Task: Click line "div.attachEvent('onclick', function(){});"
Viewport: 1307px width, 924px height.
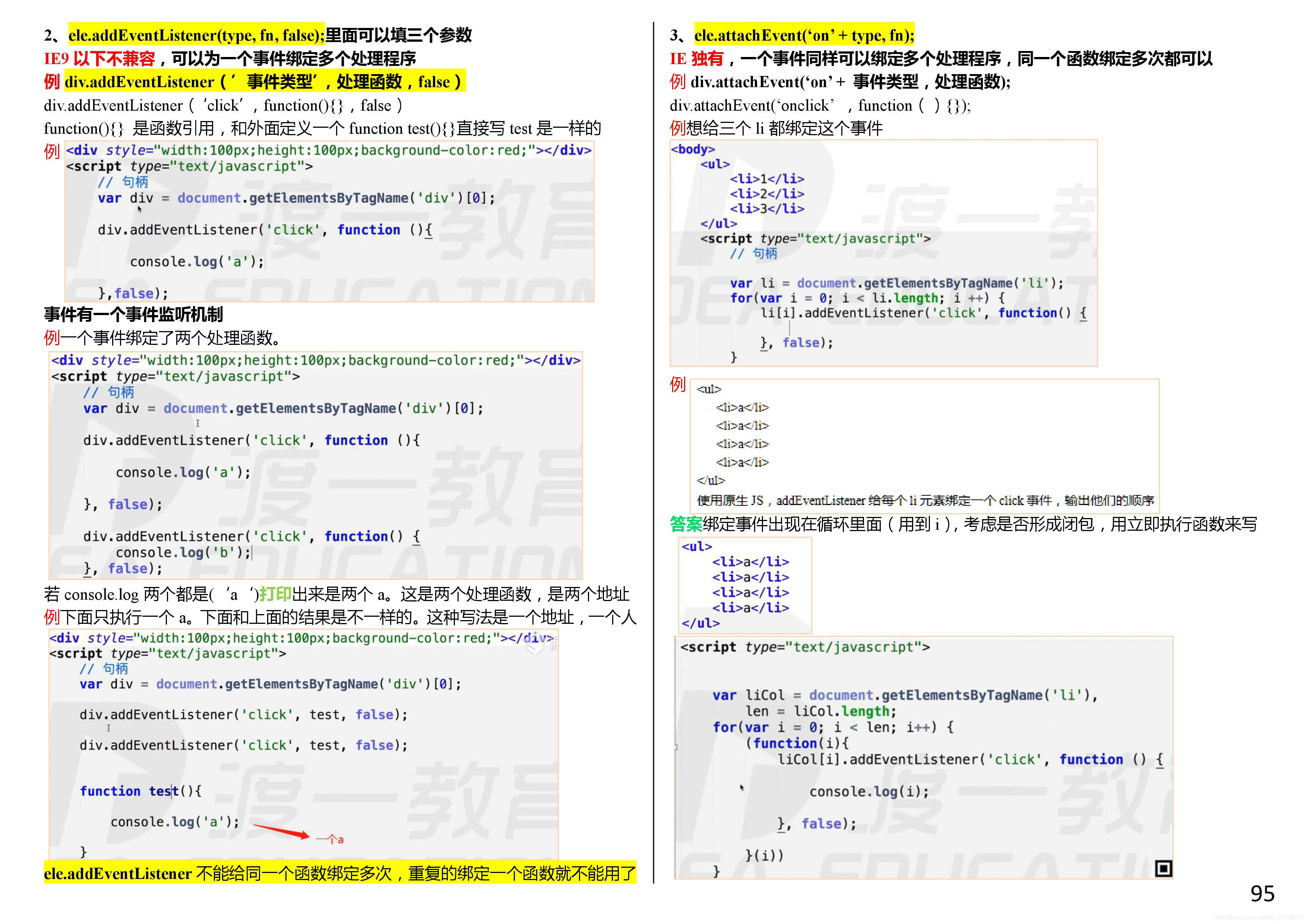Action: 820,105
